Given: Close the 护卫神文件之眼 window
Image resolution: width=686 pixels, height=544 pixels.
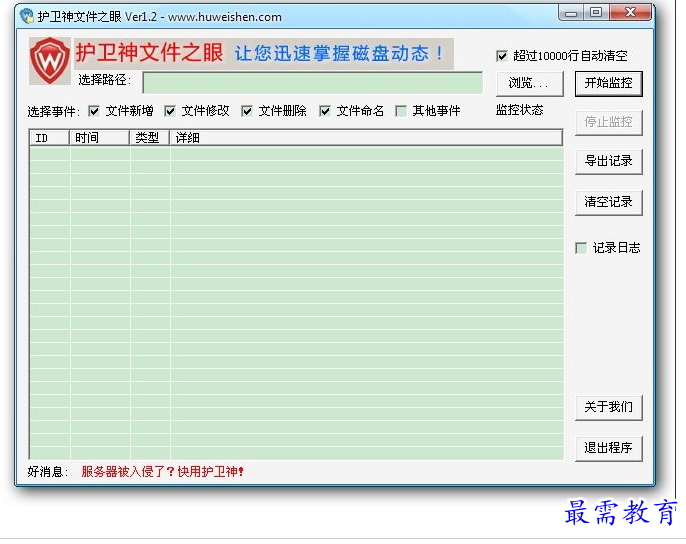Looking at the screenshot, I should pyautogui.click(x=630, y=13).
